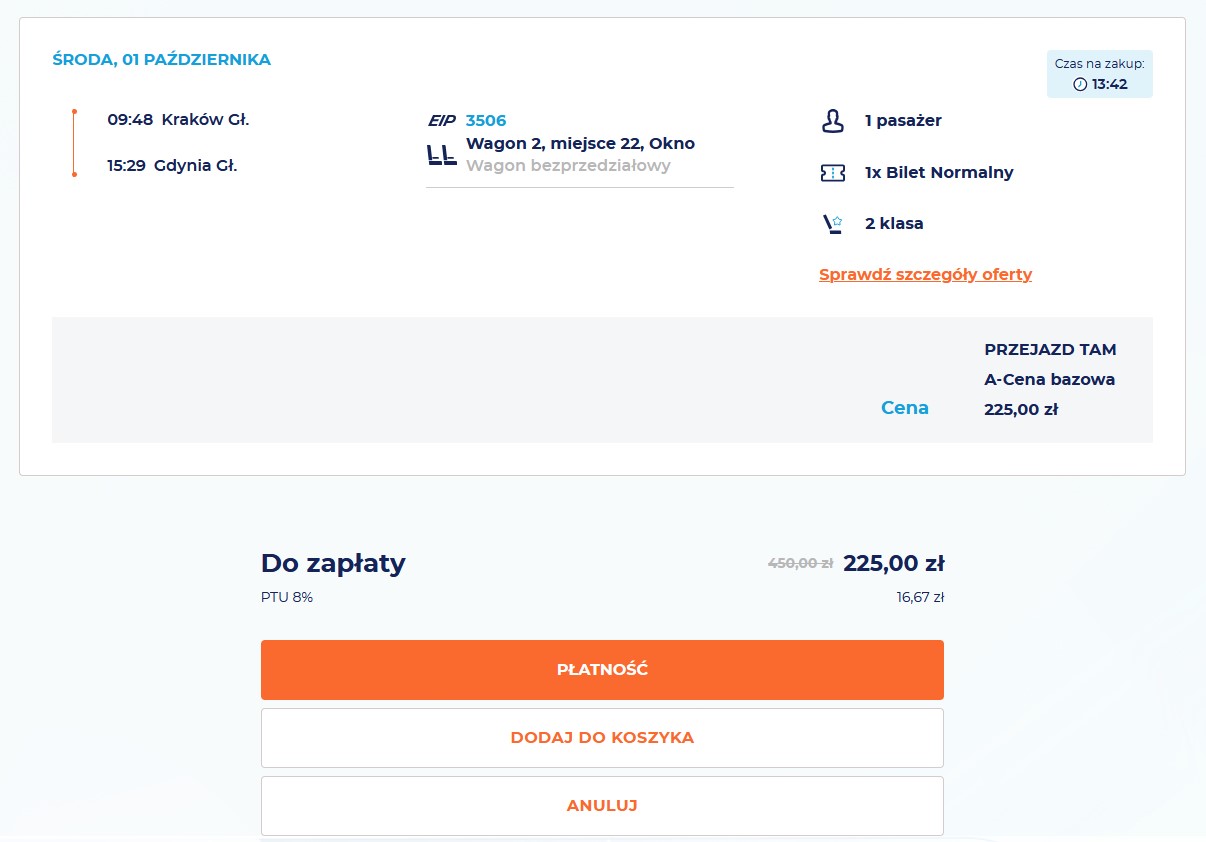This screenshot has height=842, width=1206.
Task: Click the 15:29 Gdynia Gł. arrival
Action: pos(172,166)
